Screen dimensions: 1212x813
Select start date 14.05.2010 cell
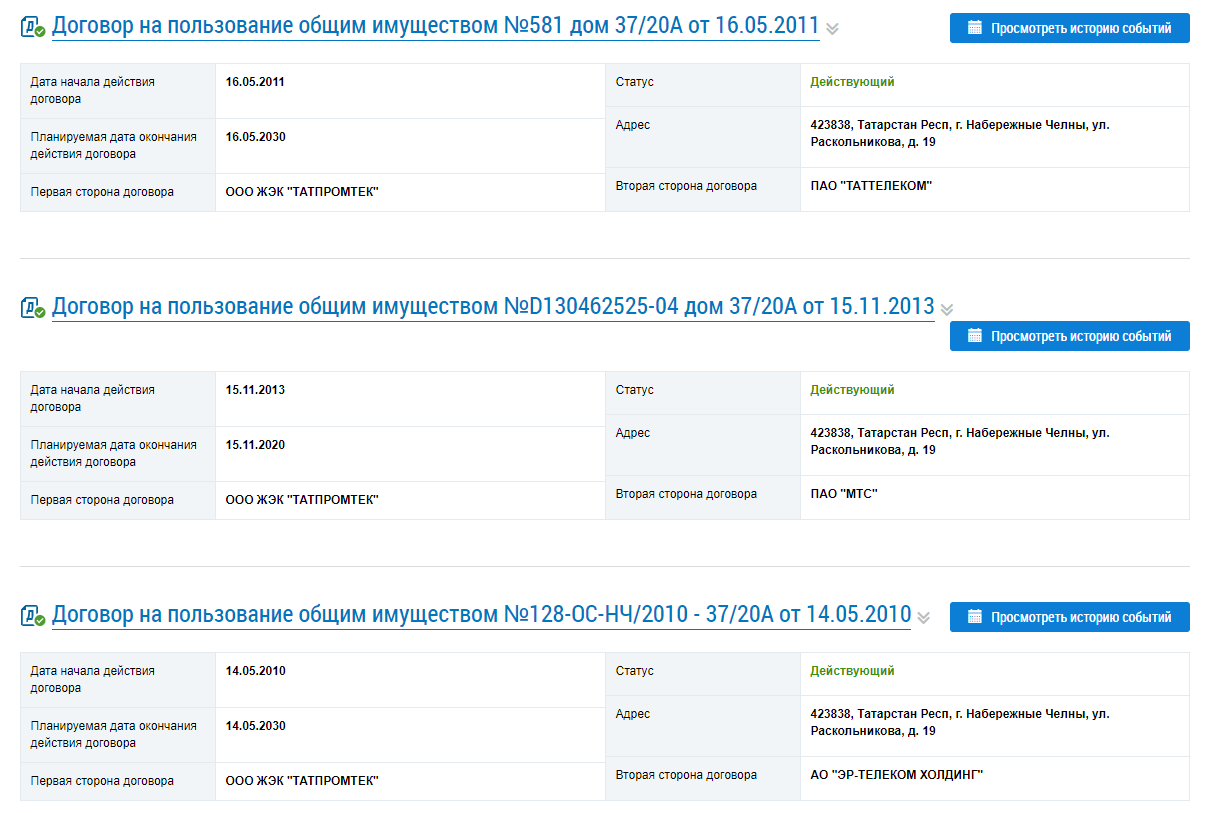point(255,671)
